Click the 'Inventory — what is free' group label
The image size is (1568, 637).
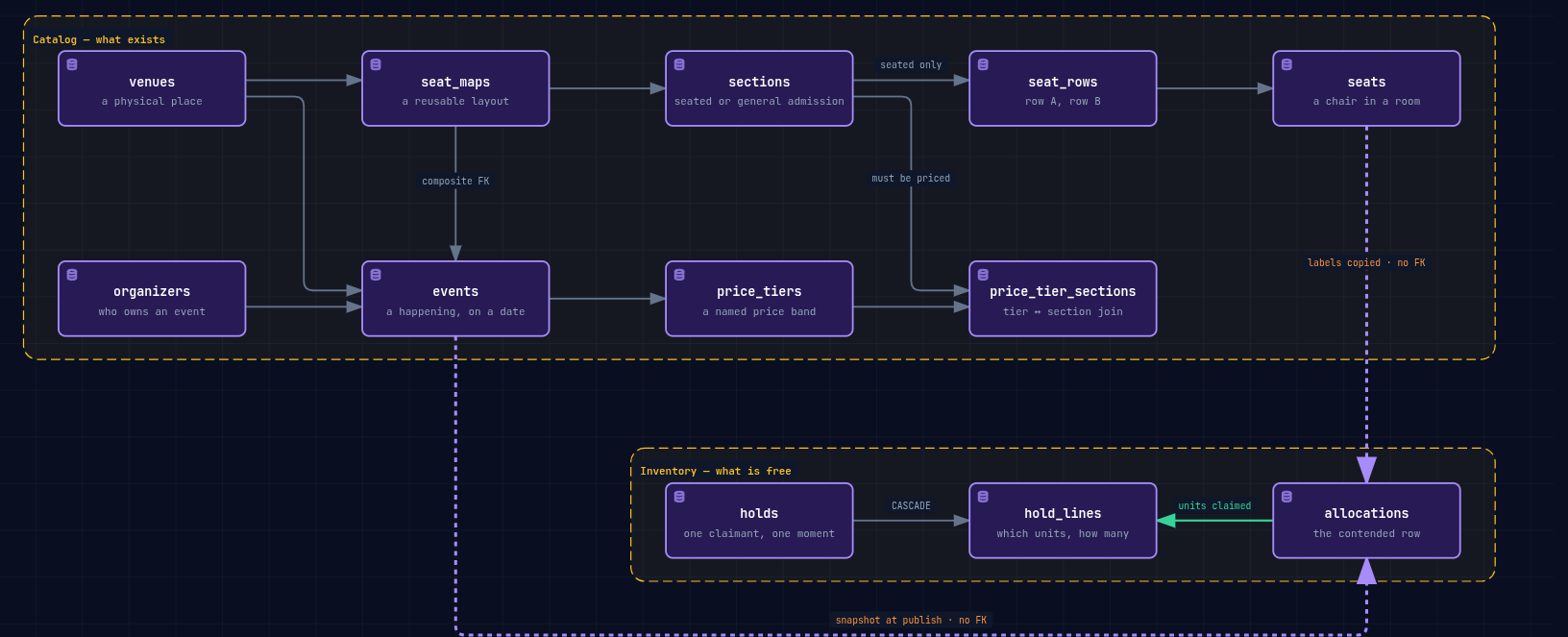pos(716,472)
